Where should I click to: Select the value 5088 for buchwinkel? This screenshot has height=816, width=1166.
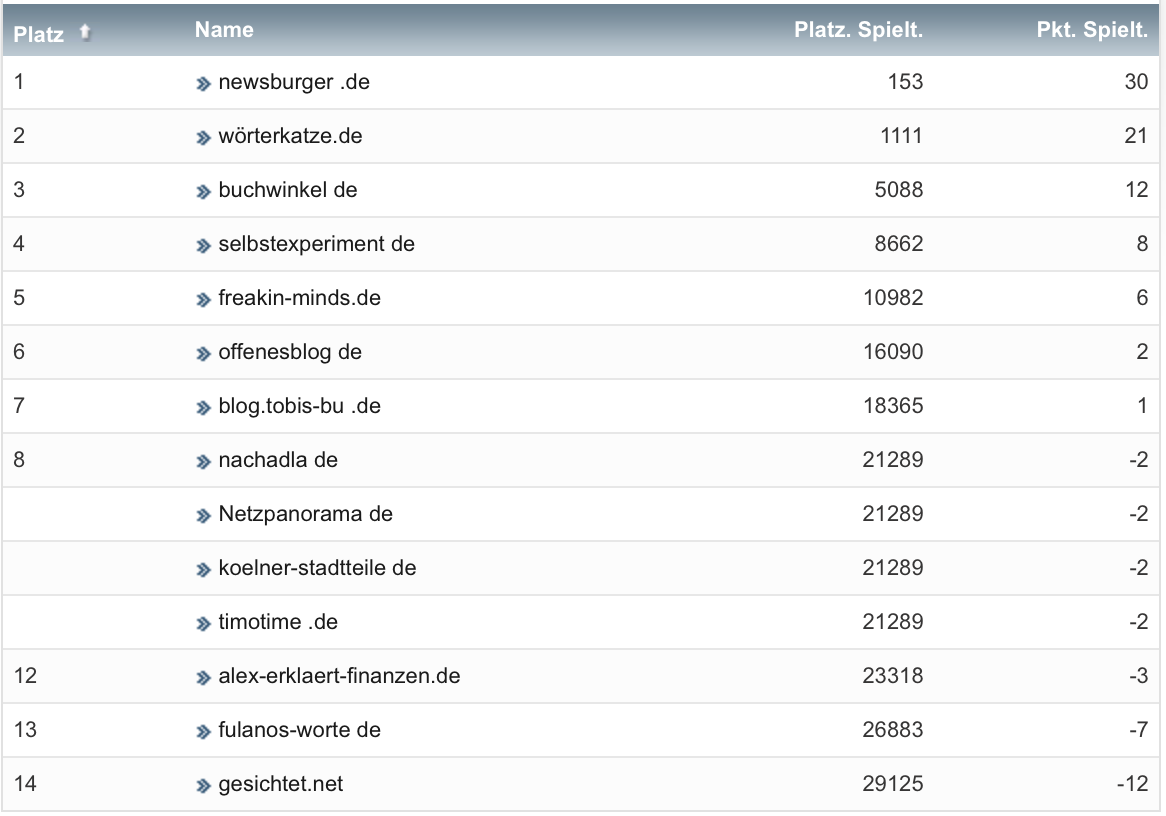click(898, 190)
